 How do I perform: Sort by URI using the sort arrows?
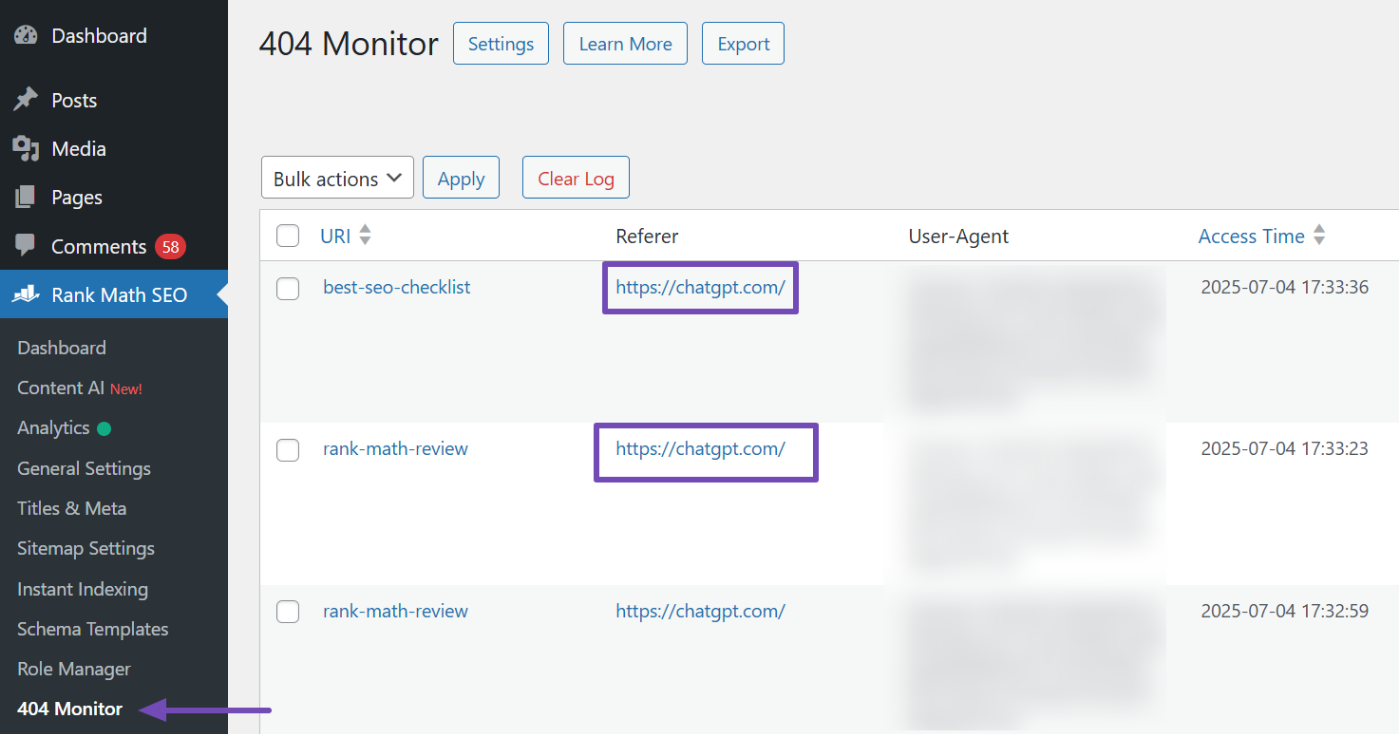pyautogui.click(x=365, y=236)
